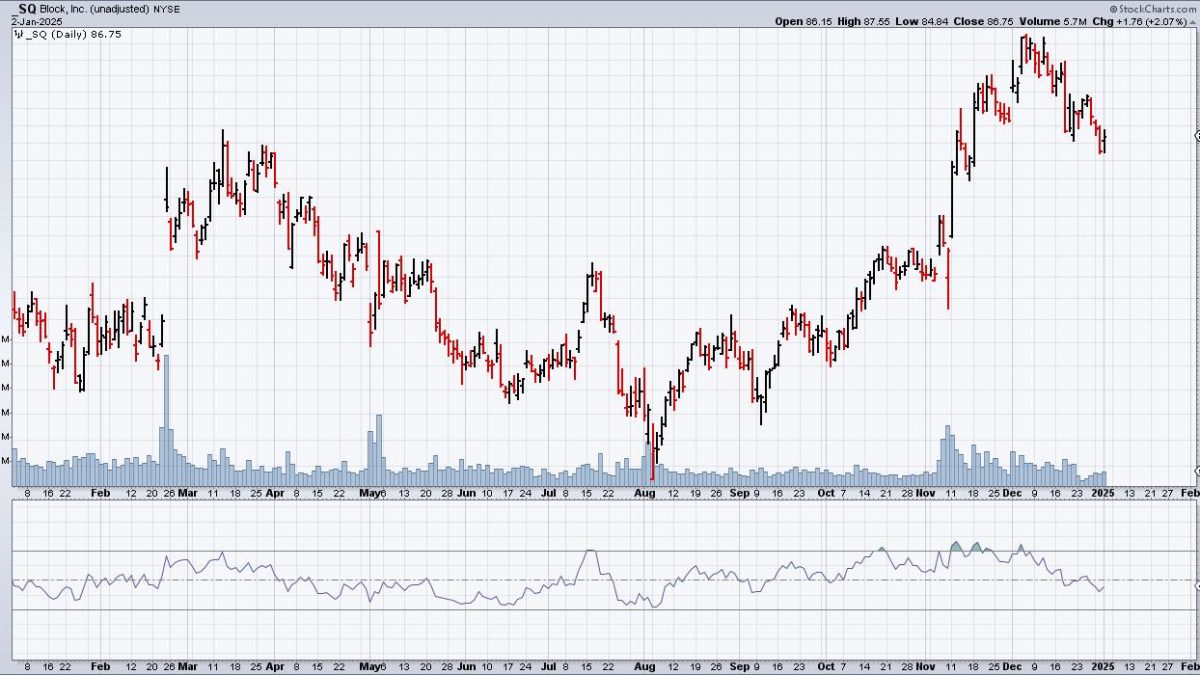Click the Aug label on the price panel date axis
Viewport: 1200px width, 675px height.
coord(645,493)
